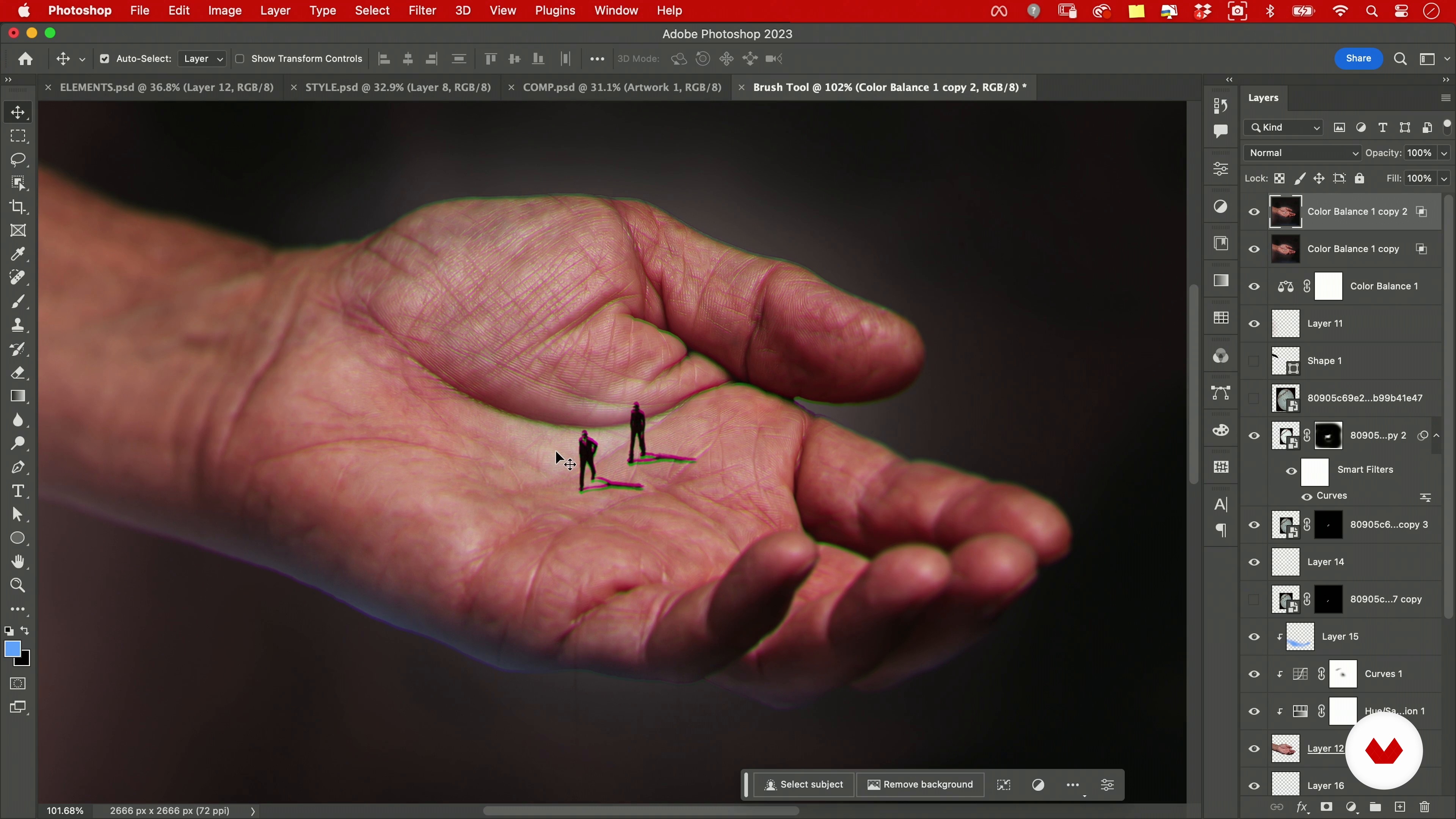Activate the Horizontal Type tool
1456x819 pixels.
click(18, 491)
